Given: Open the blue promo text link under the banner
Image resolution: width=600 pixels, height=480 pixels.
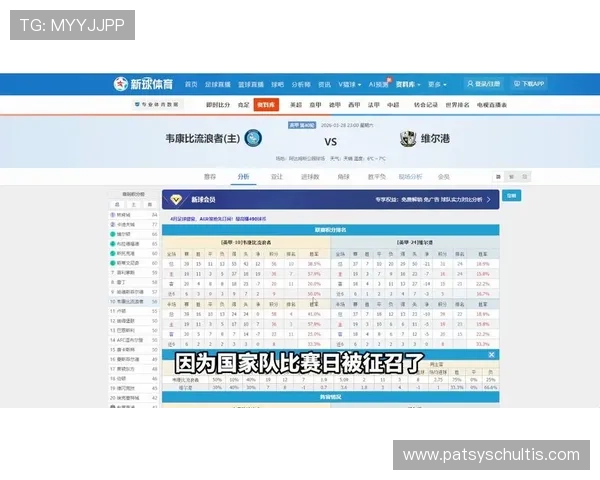Looking at the screenshot, I should pos(218,219).
